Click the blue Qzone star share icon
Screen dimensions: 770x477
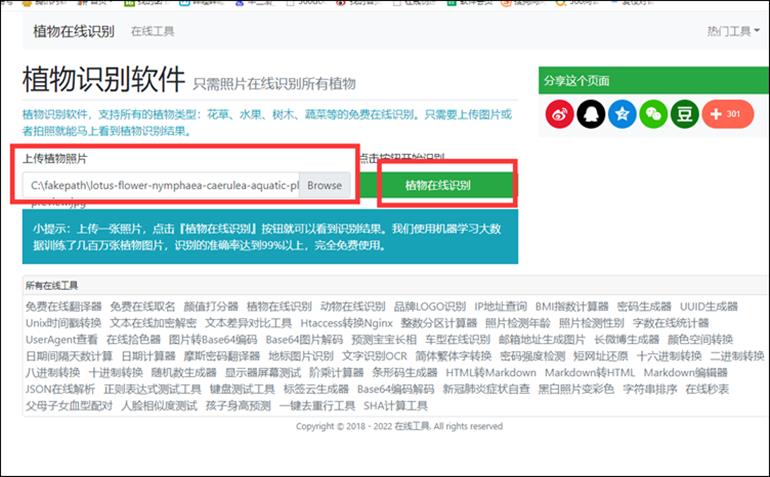pyautogui.click(x=622, y=114)
